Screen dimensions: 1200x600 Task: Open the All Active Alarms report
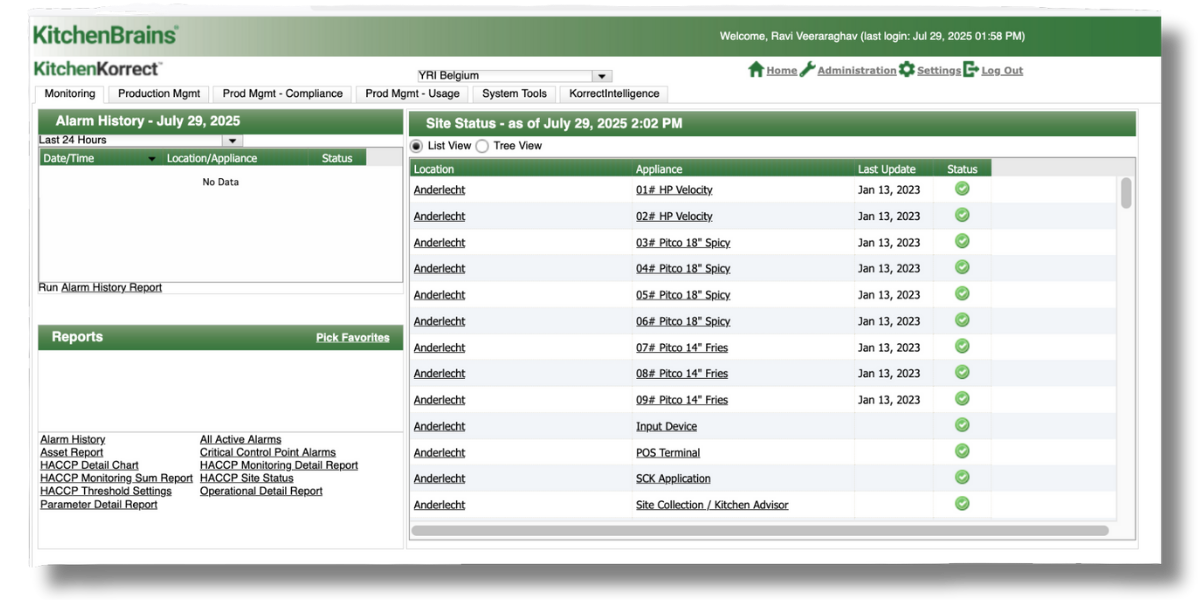pos(241,440)
